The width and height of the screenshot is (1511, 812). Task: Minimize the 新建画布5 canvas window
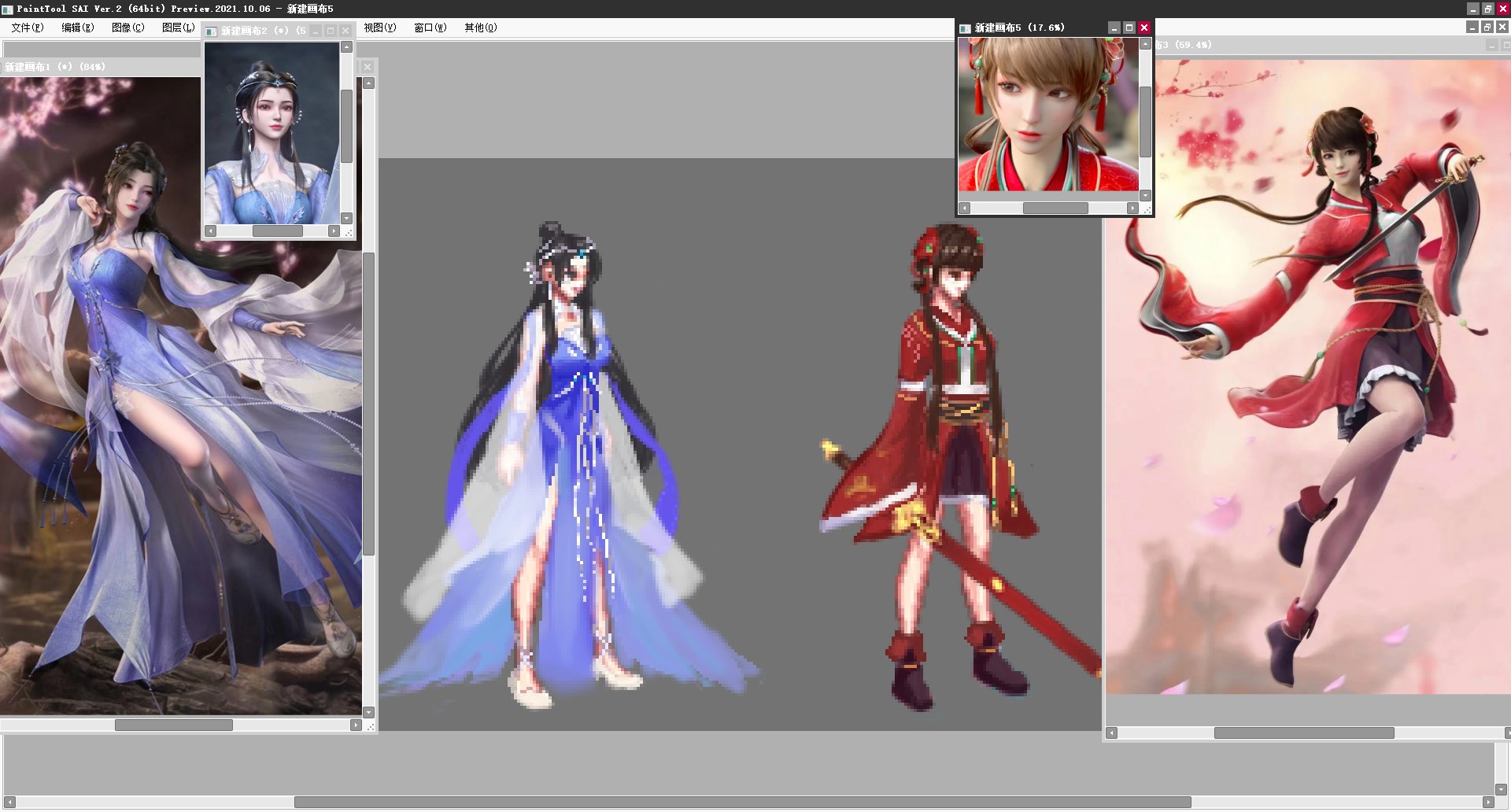[x=1114, y=28]
